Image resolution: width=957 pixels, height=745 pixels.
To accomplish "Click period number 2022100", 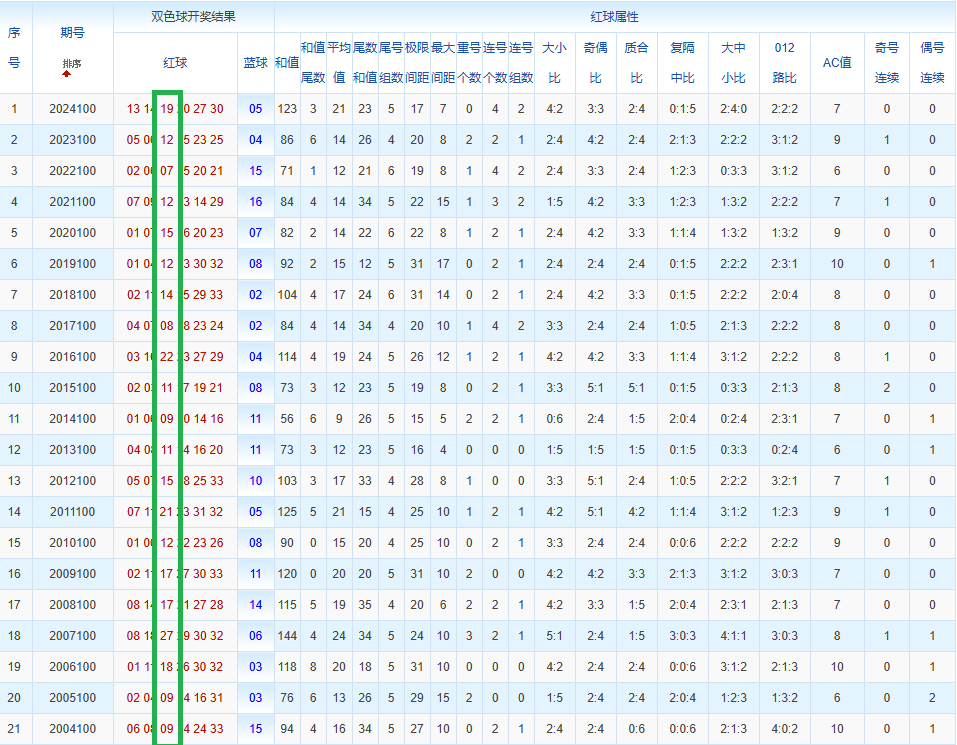I will click(73, 171).
